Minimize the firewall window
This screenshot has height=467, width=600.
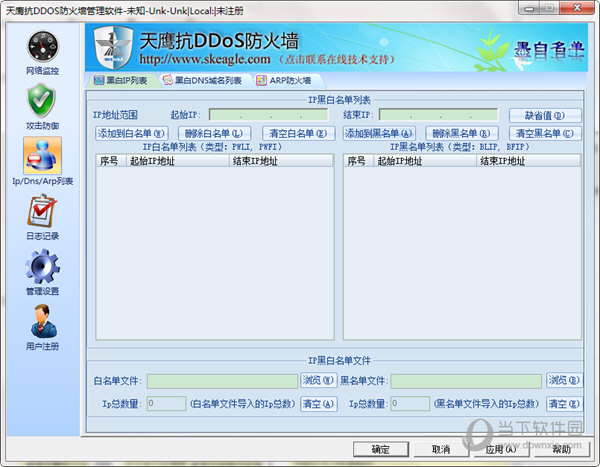point(529,8)
